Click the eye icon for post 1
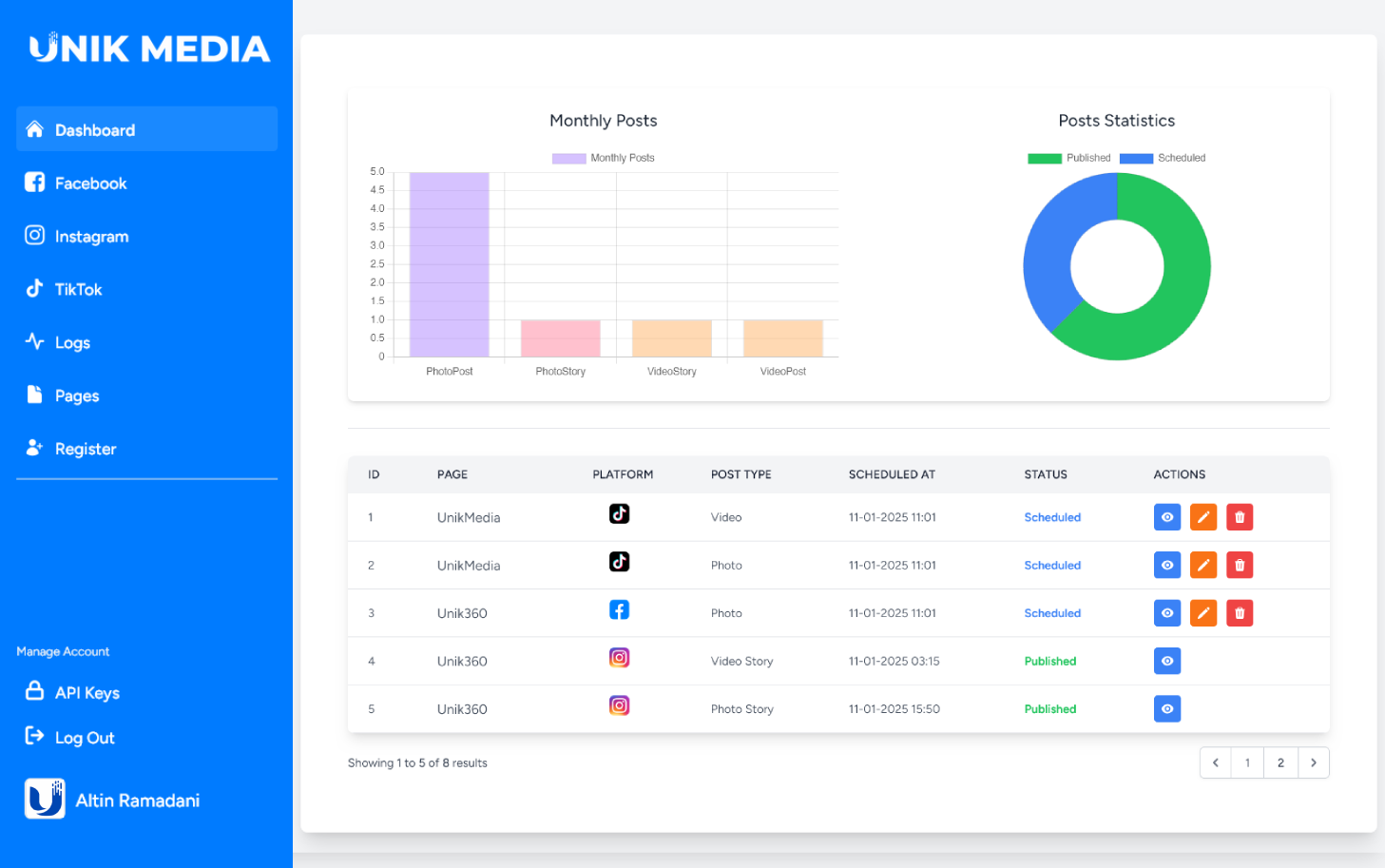This screenshot has width=1385, height=868. [x=1166, y=517]
